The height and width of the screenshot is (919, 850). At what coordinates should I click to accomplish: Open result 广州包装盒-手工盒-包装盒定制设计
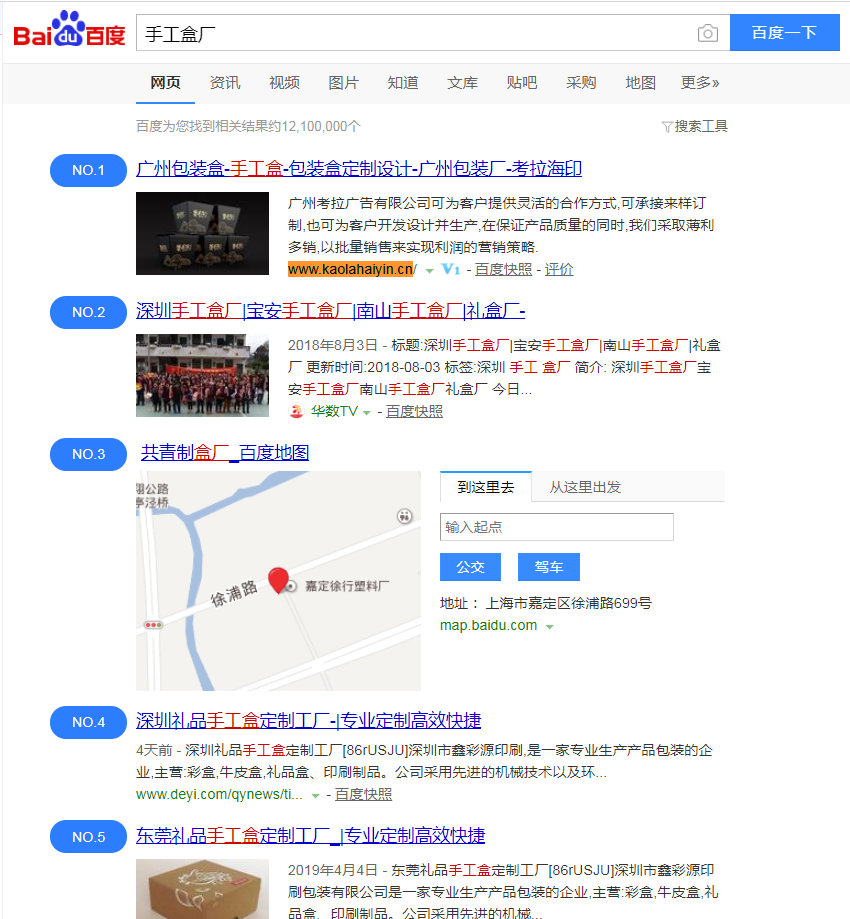359,169
